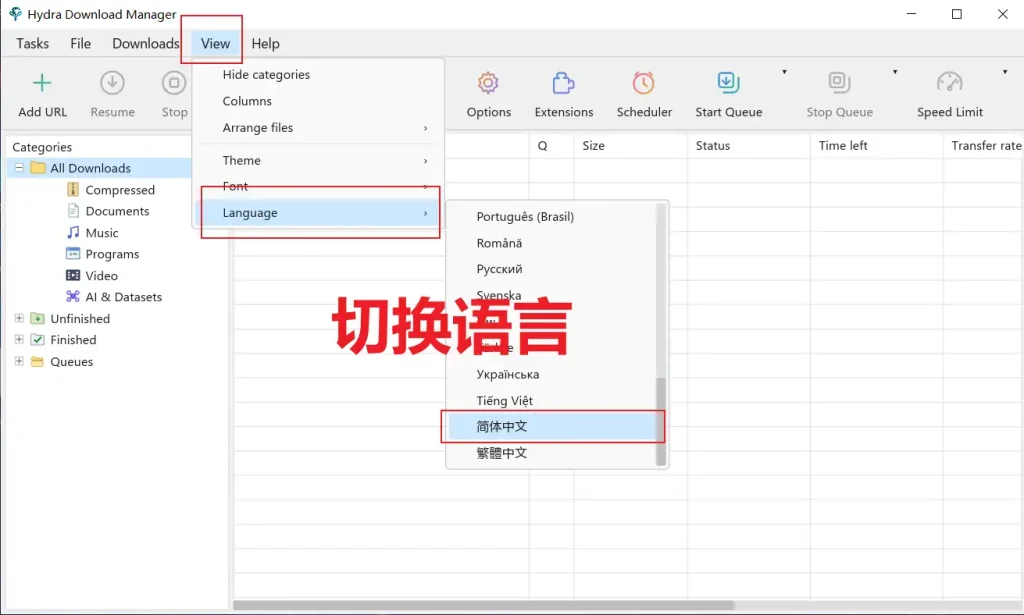Expand the Arrange files submenu
The height and width of the screenshot is (615, 1024).
coord(319,128)
